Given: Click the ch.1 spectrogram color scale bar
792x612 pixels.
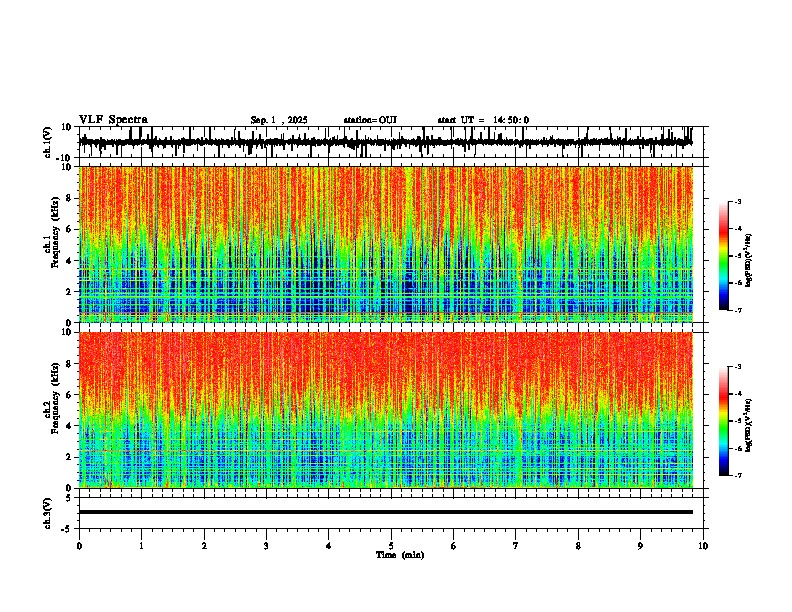Looking at the screenshot, I should click(x=724, y=256).
